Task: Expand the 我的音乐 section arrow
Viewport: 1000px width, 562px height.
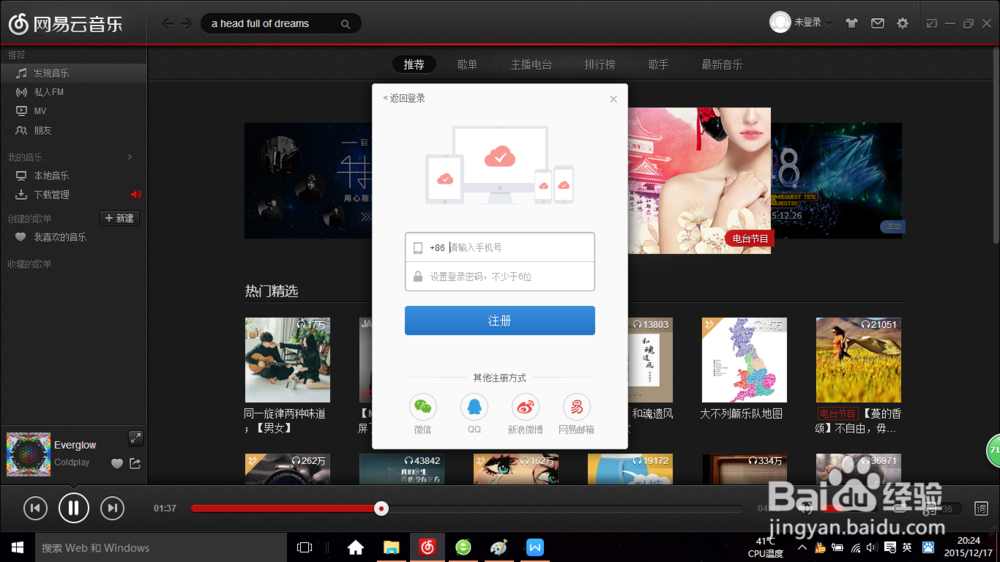Action: (x=130, y=157)
